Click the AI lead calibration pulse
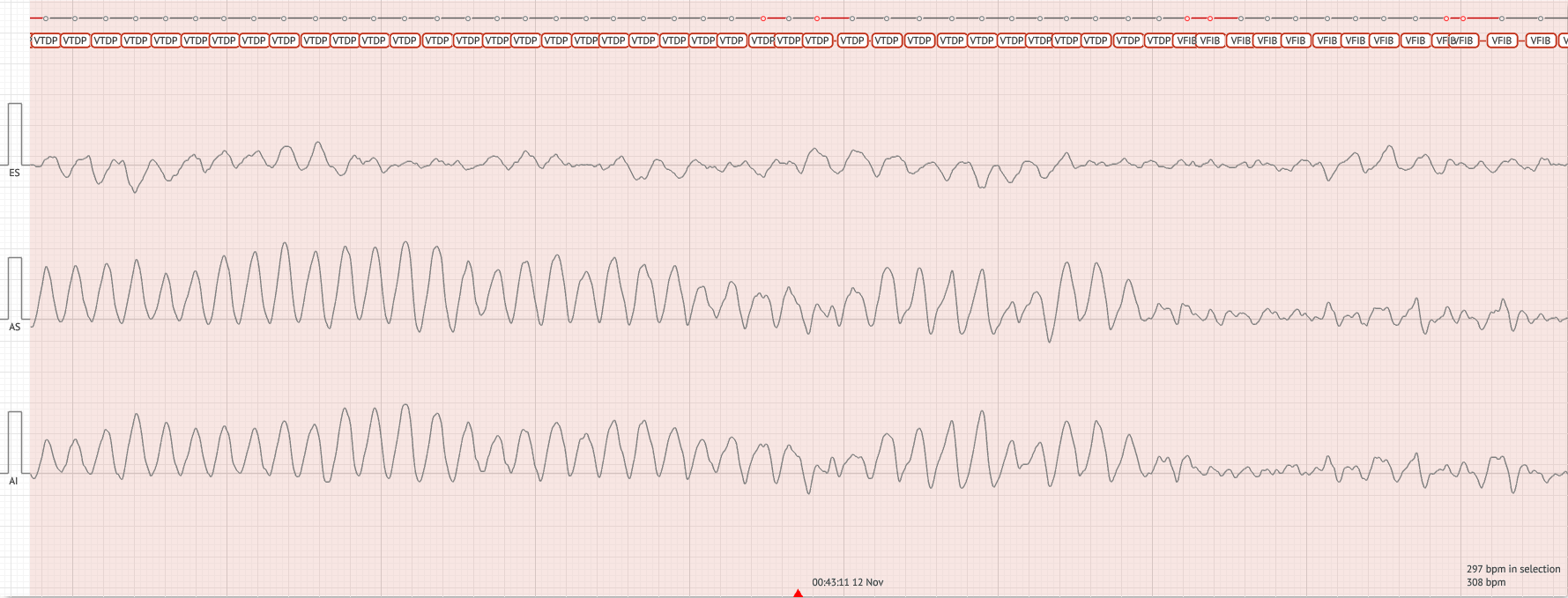The height and width of the screenshot is (598, 1568). 15,440
